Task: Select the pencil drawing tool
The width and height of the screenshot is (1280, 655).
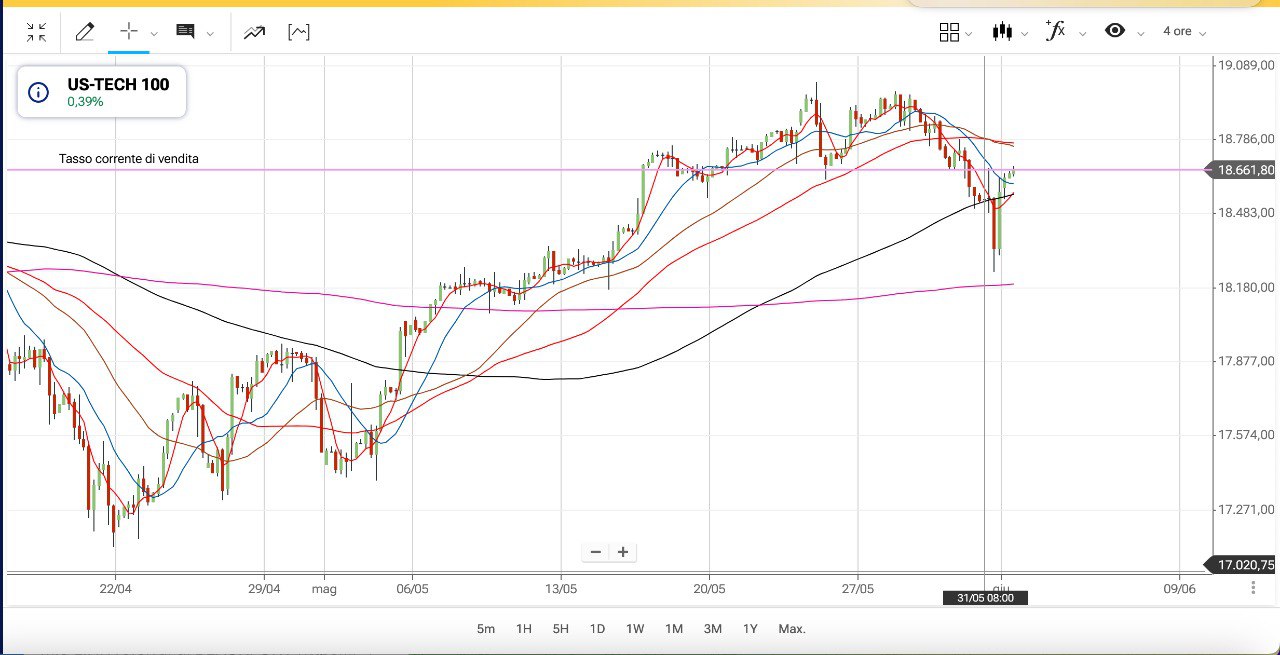Action: pyautogui.click(x=85, y=32)
